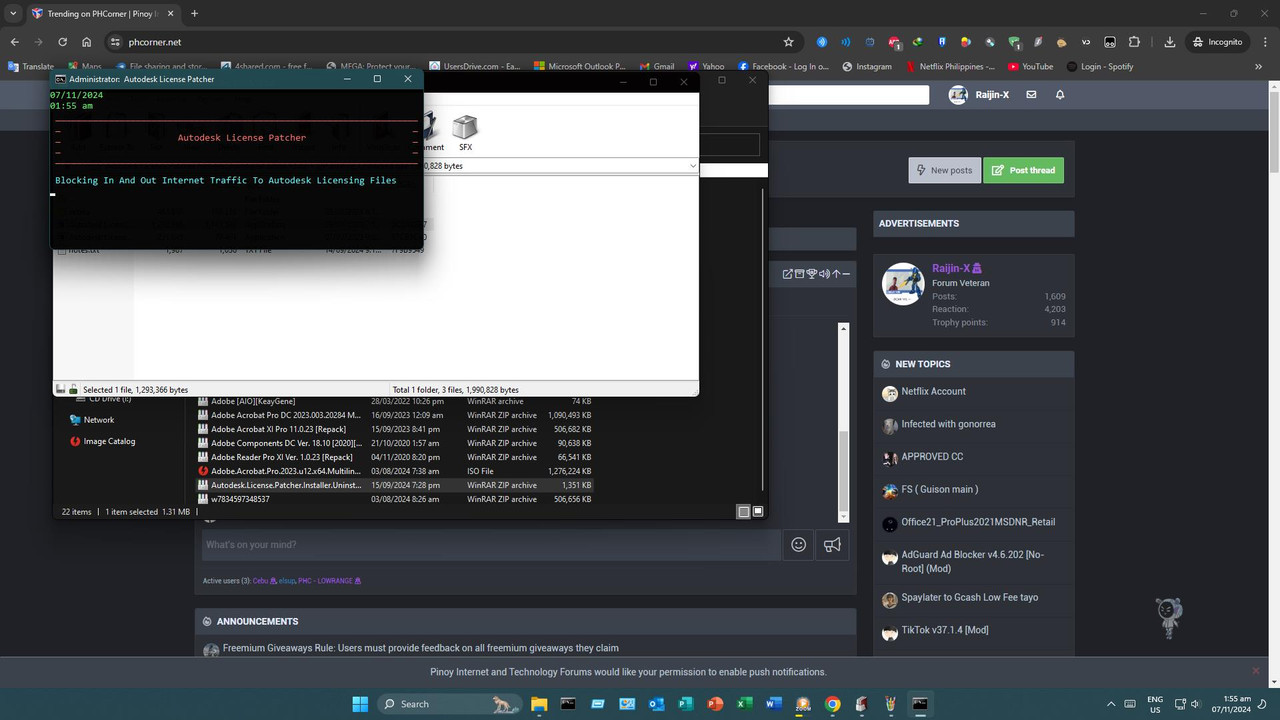Launch Publisher from the taskbar
Screen dimensions: 1280x720
[x=686, y=704]
